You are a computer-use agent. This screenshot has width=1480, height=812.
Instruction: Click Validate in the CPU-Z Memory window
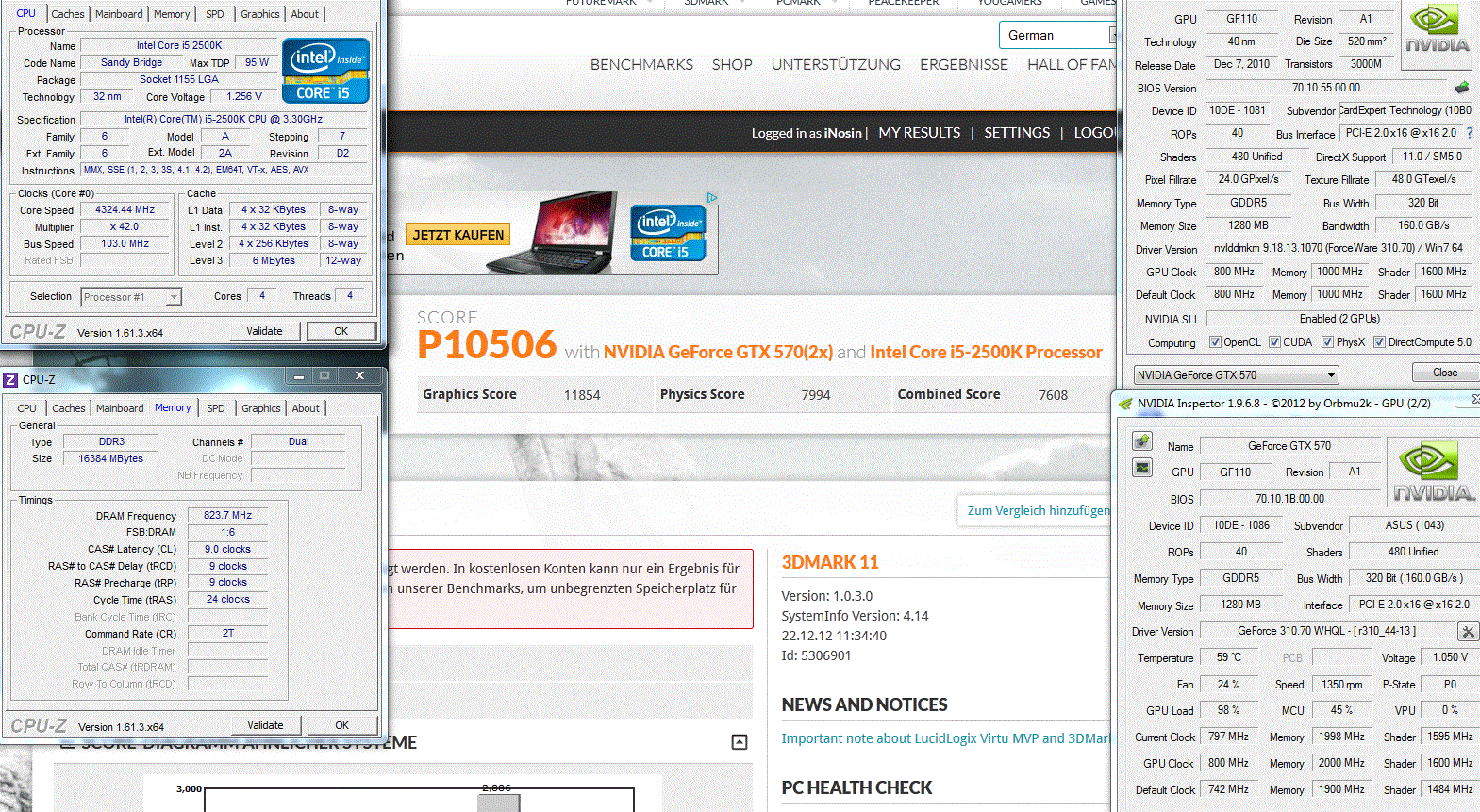[265, 725]
